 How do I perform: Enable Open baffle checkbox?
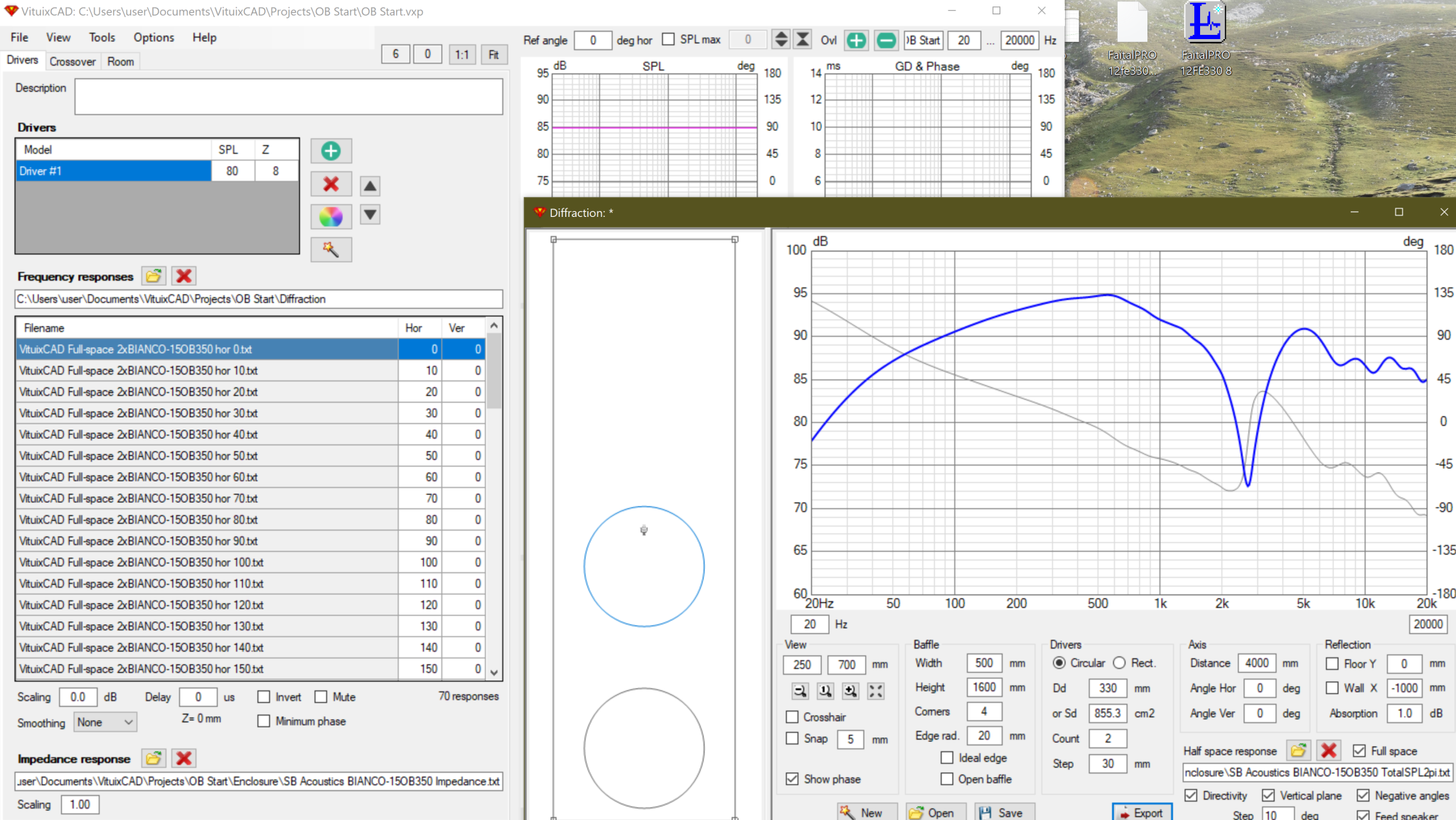point(947,779)
